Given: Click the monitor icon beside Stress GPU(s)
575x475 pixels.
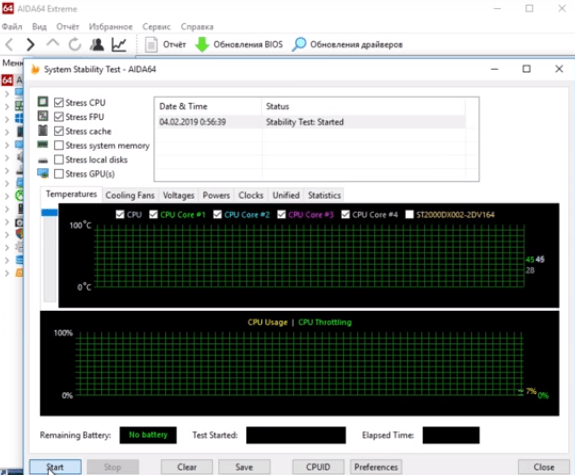Looking at the screenshot, I should [43, 173].
